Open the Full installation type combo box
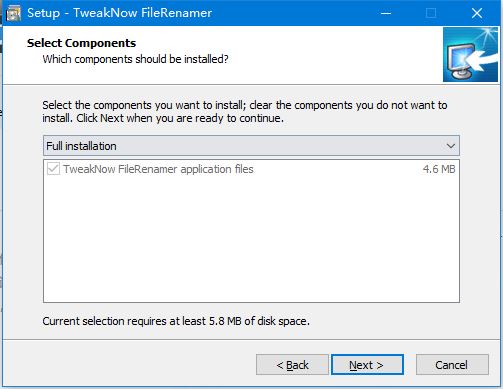This screenshot has height=389, width=503. click(251, 146)
